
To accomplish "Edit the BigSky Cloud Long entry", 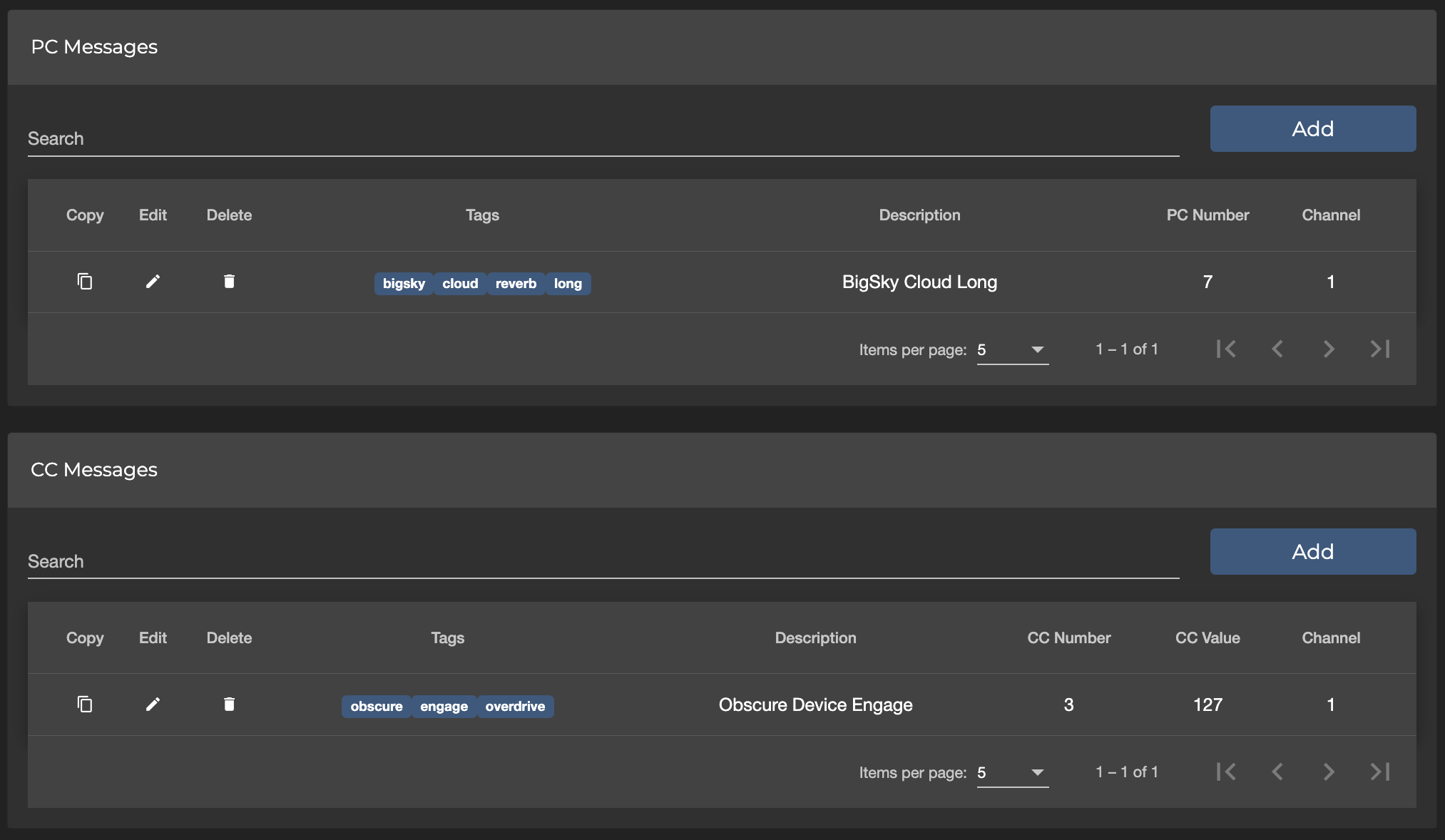I will click(153, 282).
